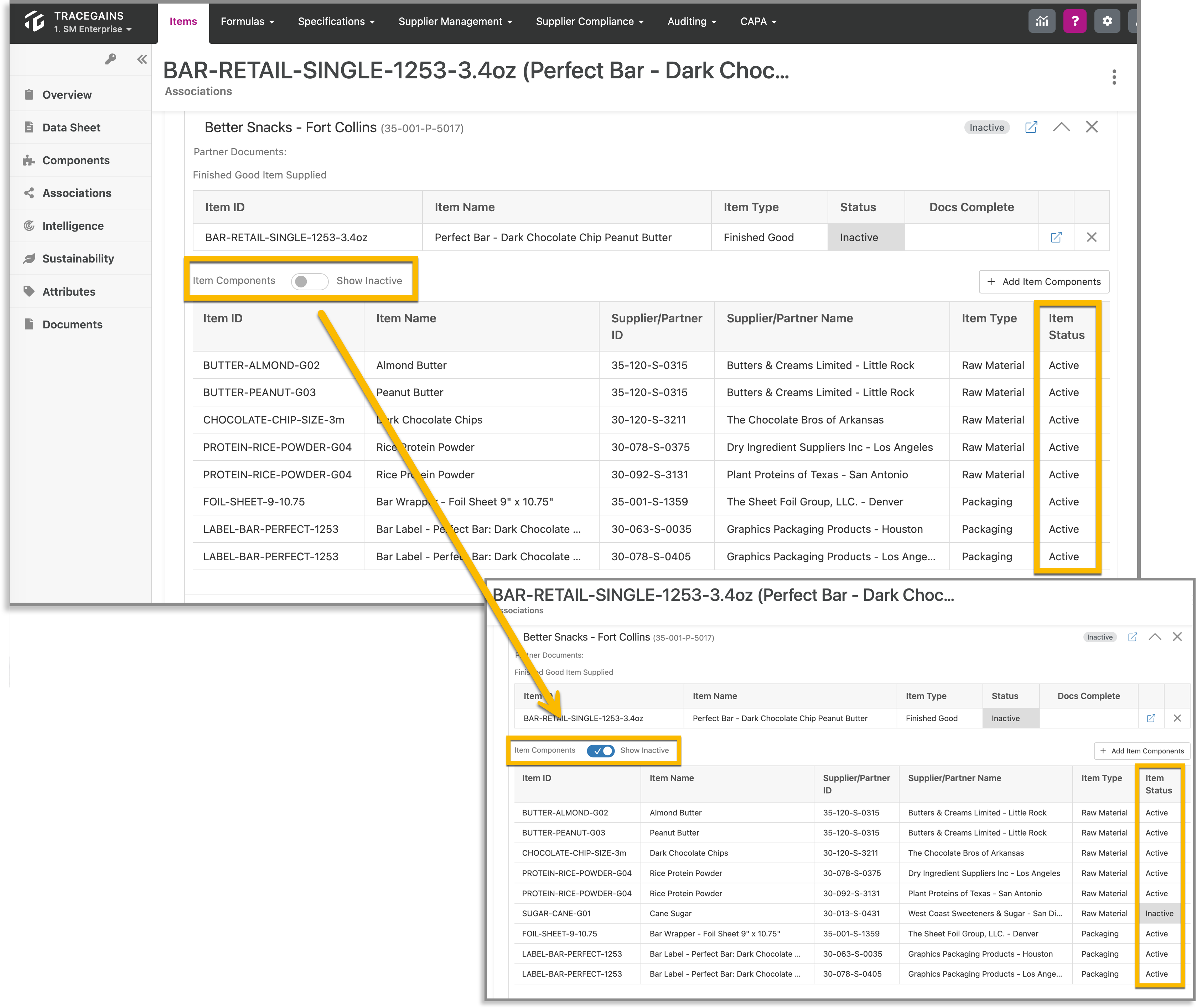1202x1008 pixels.
Task: Click the Inactive status of Cane Sugar row
Action: tap(1159, 914)
